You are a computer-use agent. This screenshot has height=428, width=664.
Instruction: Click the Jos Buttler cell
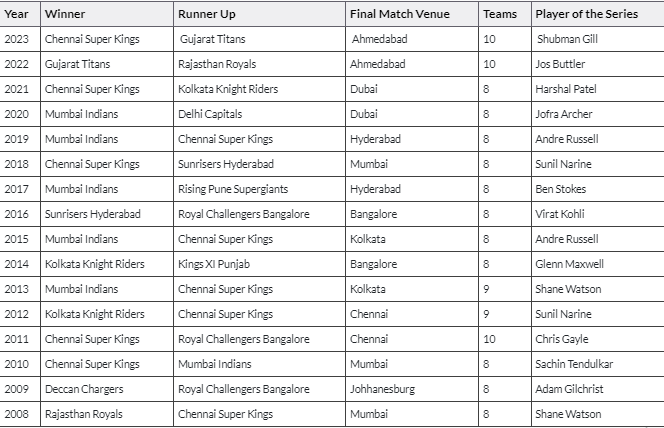pos(563,65)
